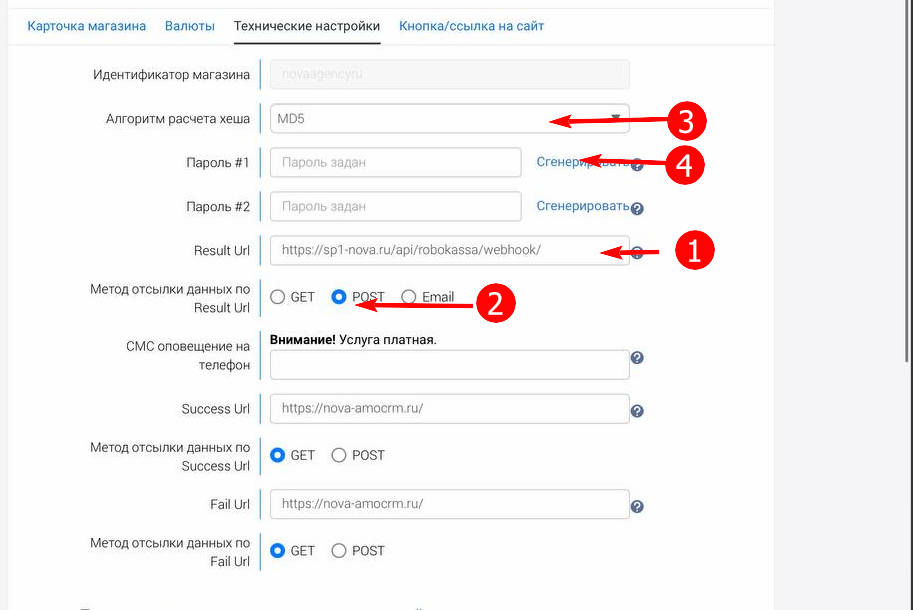
Task: Open the Валюты tab
Action: [x=190, y=25]
